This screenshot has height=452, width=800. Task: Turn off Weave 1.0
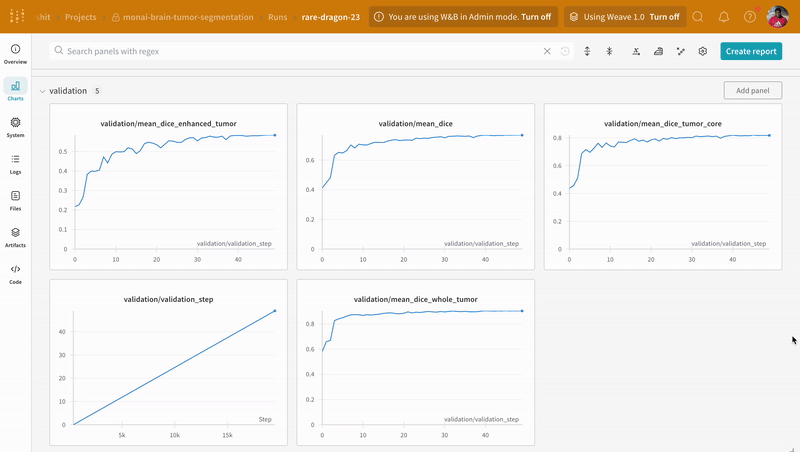pos(663,17)
